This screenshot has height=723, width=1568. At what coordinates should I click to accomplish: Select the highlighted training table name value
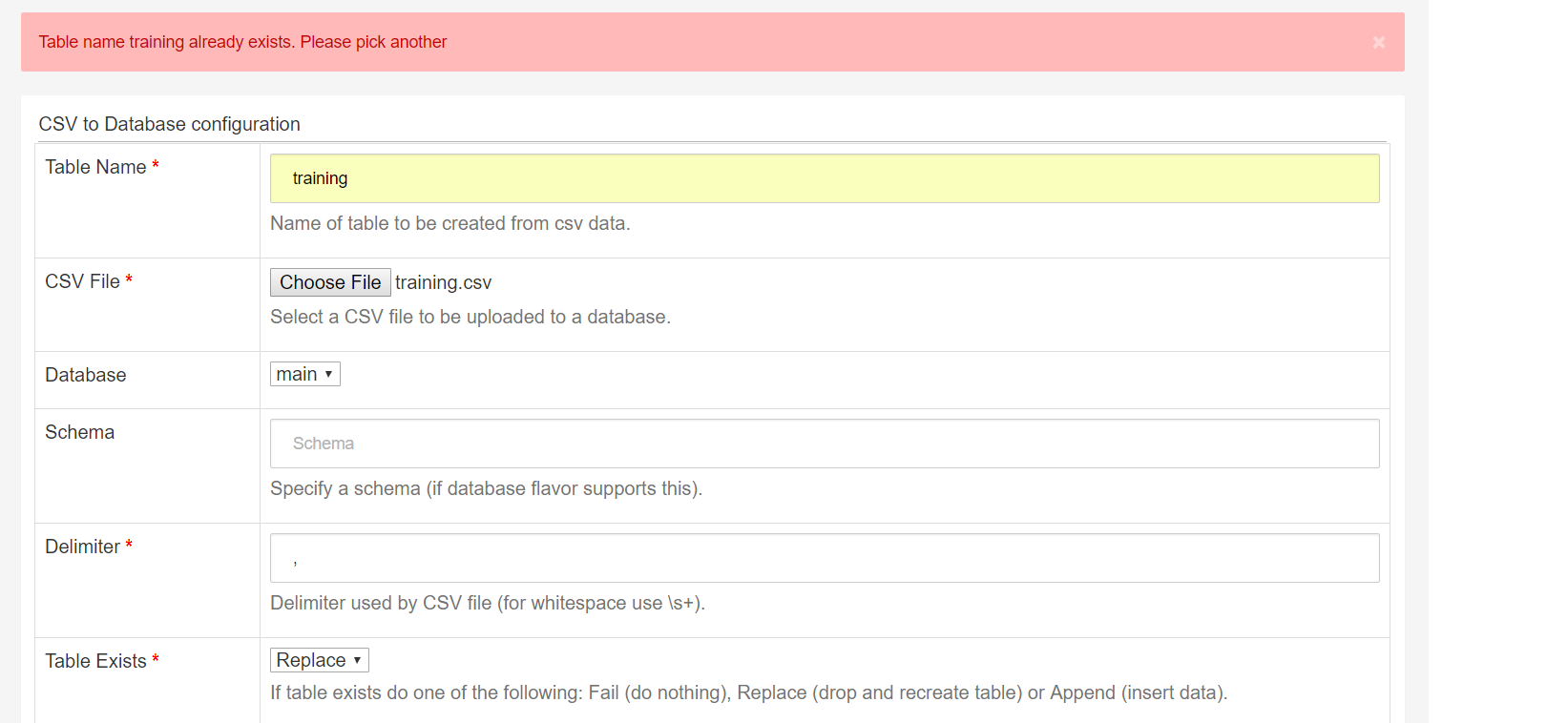tap(320, 177)
